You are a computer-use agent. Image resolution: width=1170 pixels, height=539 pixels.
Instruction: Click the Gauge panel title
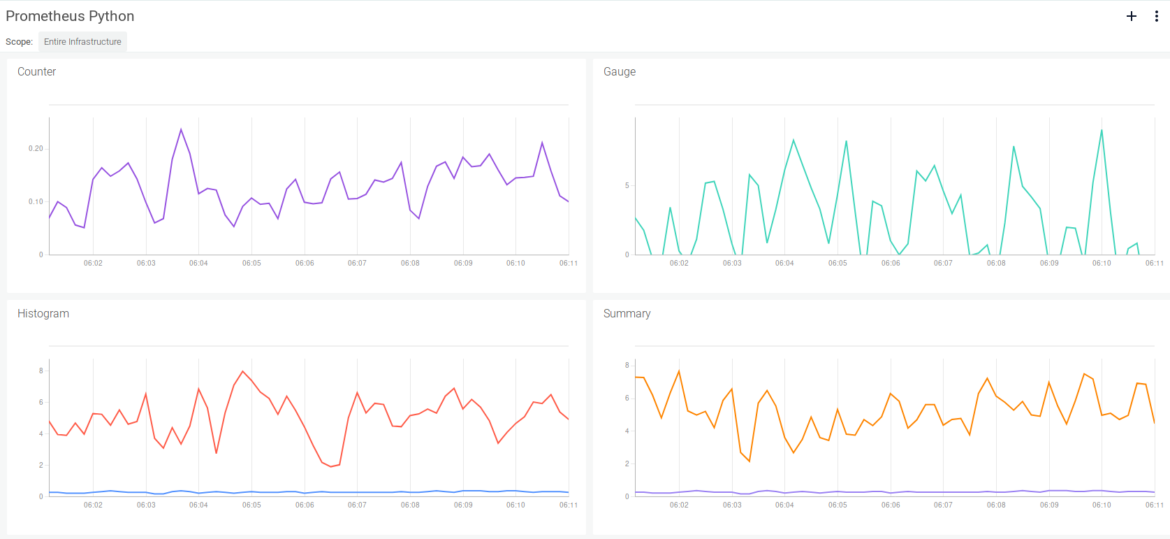619,72
